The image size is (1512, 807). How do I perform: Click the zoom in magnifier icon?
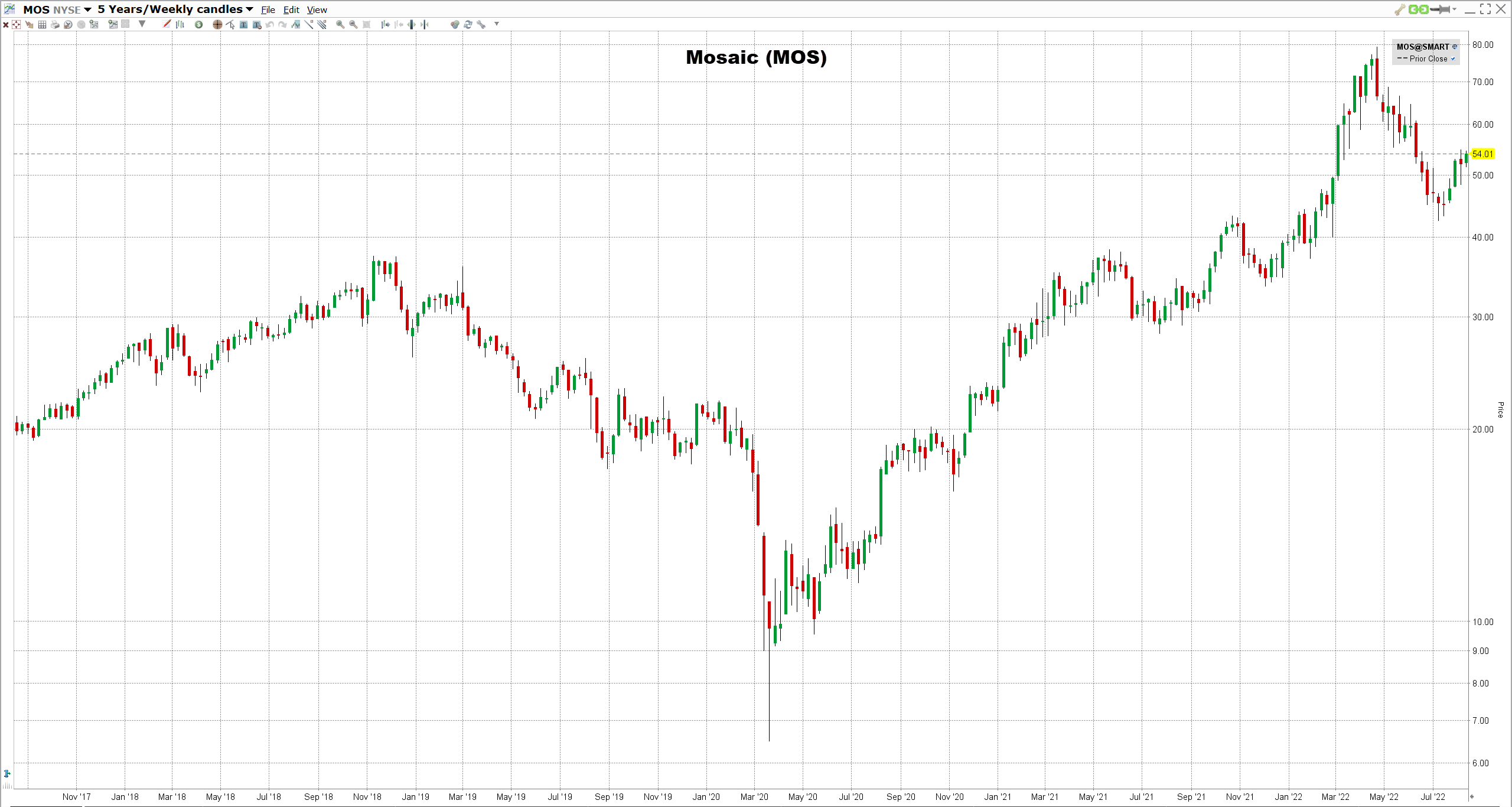[340, 24]
